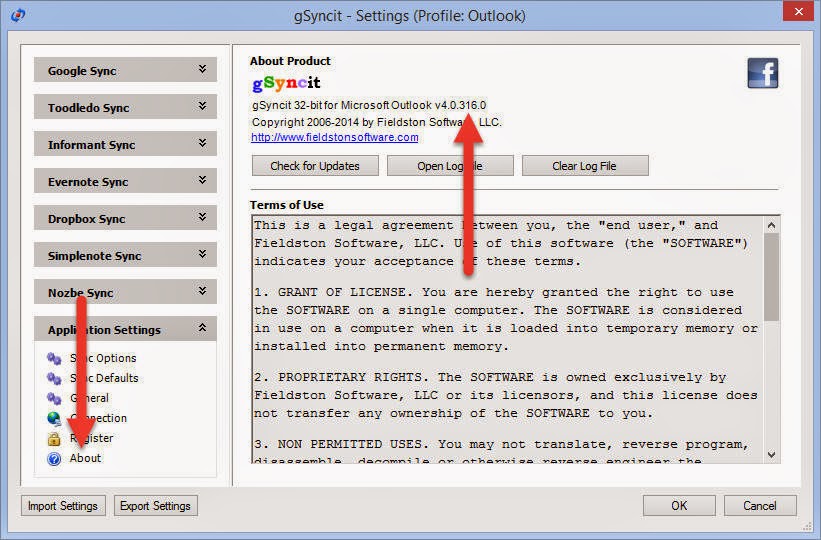Click Export Settings button
Screen dimensions: 821x540
(156, 505)
